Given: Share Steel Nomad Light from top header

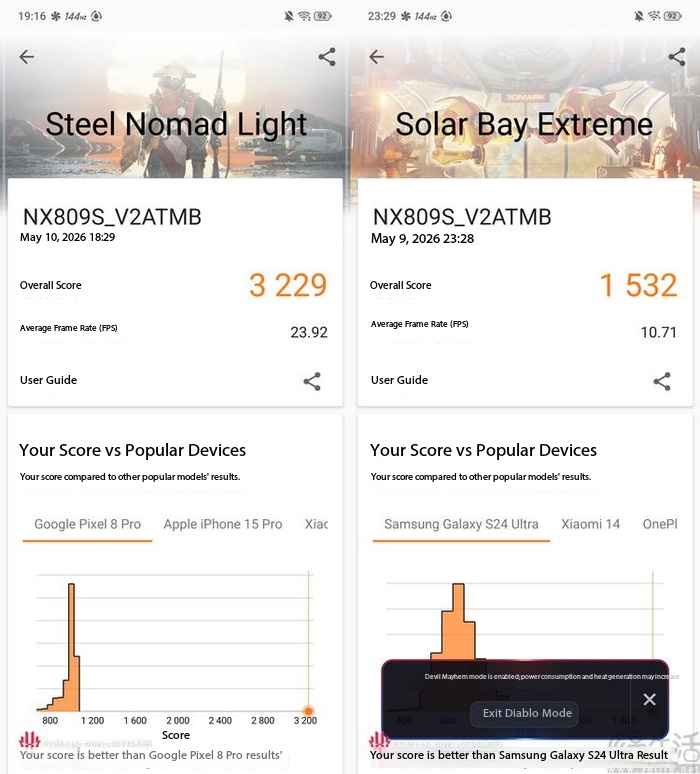Looking at the screenshot, I should point(327,57).
